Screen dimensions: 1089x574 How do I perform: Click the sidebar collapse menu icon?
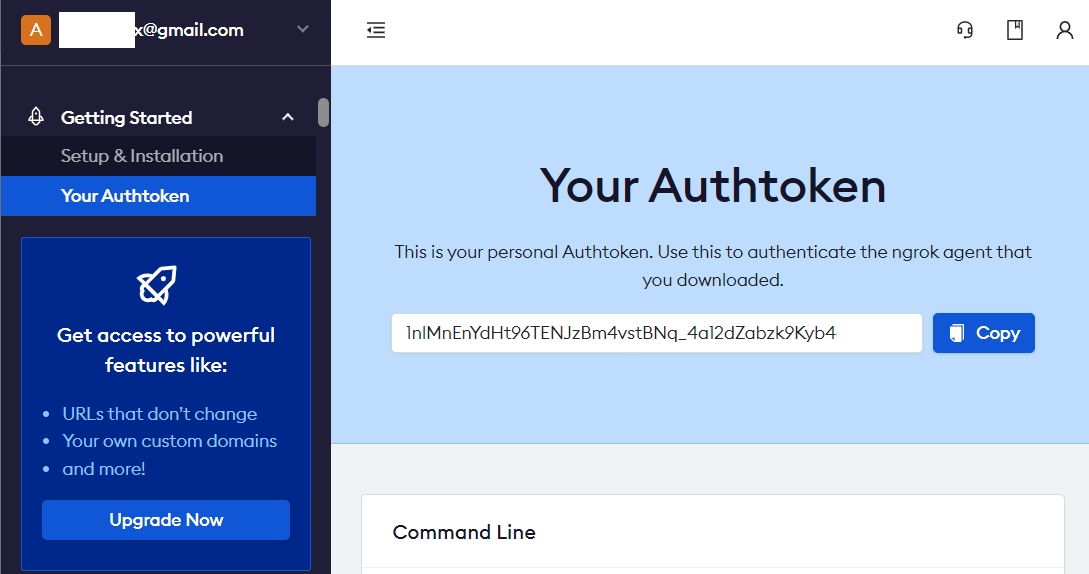376,31
